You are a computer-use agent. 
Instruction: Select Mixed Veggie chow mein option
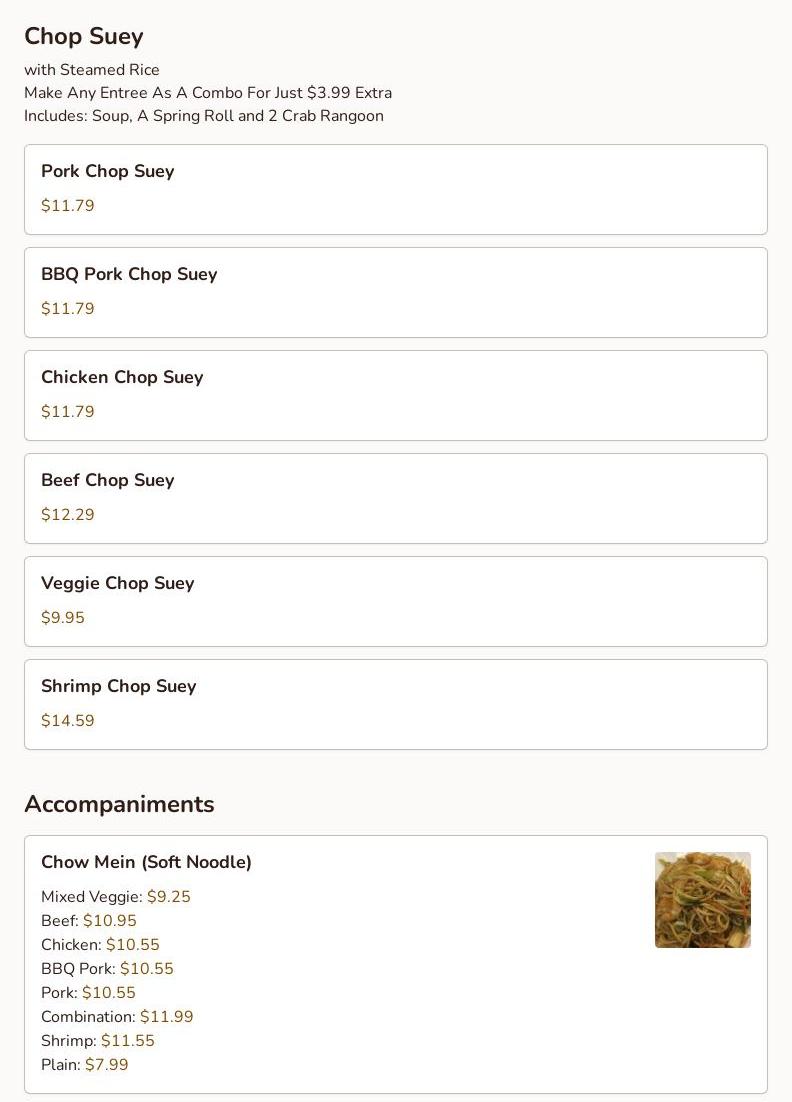[116, 897]
